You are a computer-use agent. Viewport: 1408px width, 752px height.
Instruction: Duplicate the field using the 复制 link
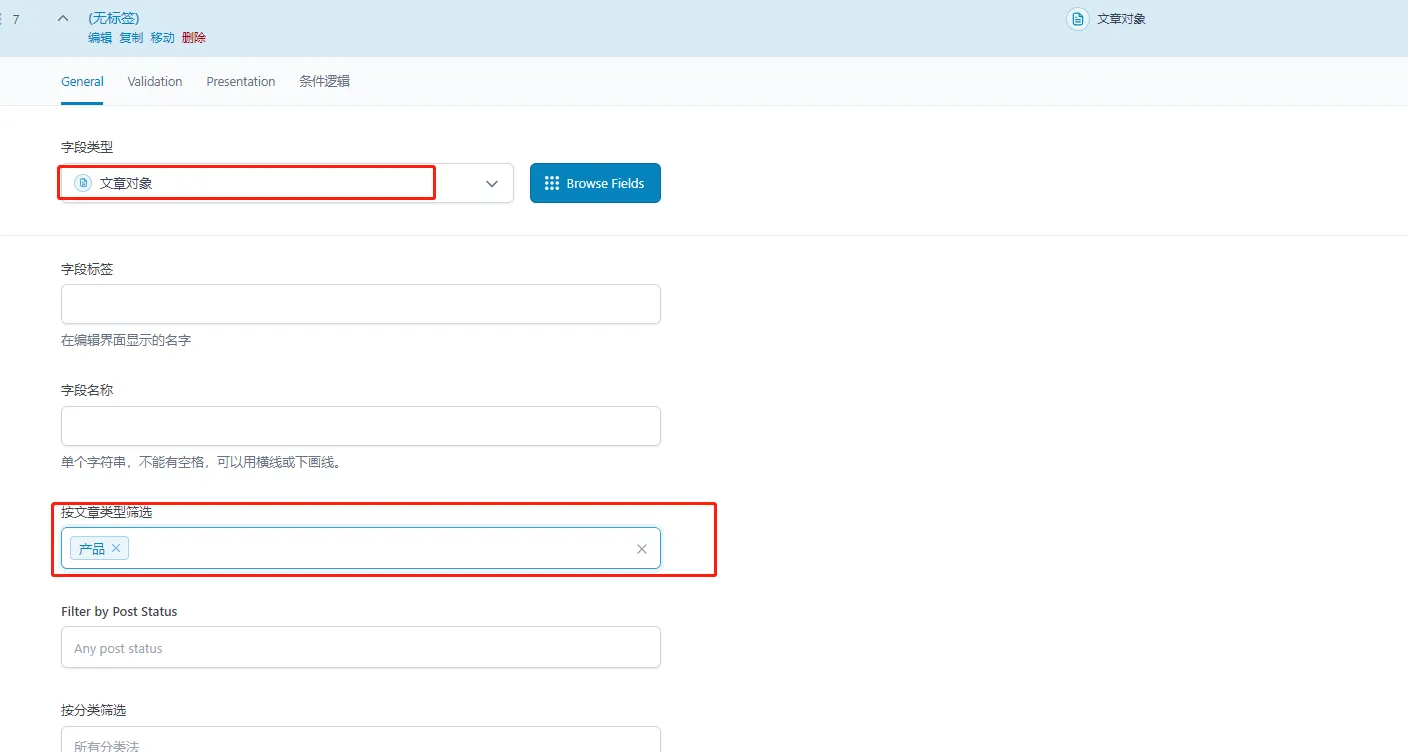tap(131, 38)
